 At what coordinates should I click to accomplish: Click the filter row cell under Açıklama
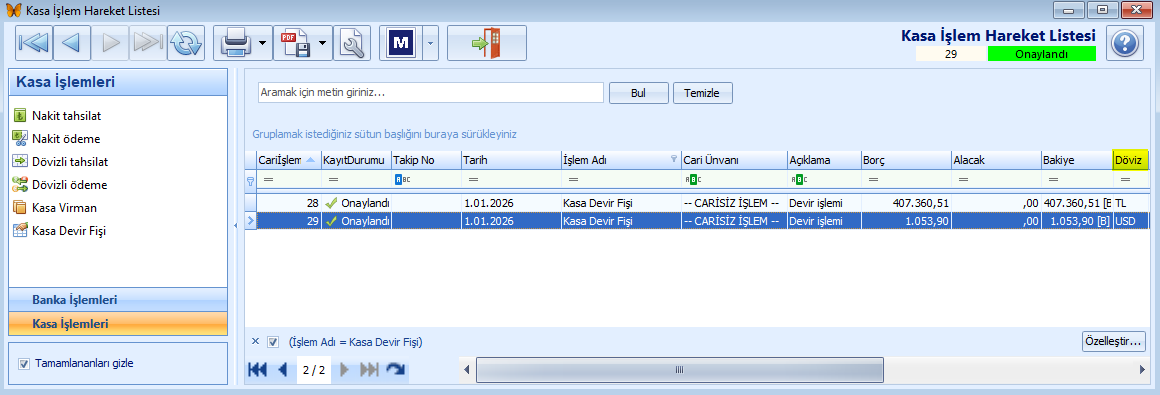click(x=823, y=180)
